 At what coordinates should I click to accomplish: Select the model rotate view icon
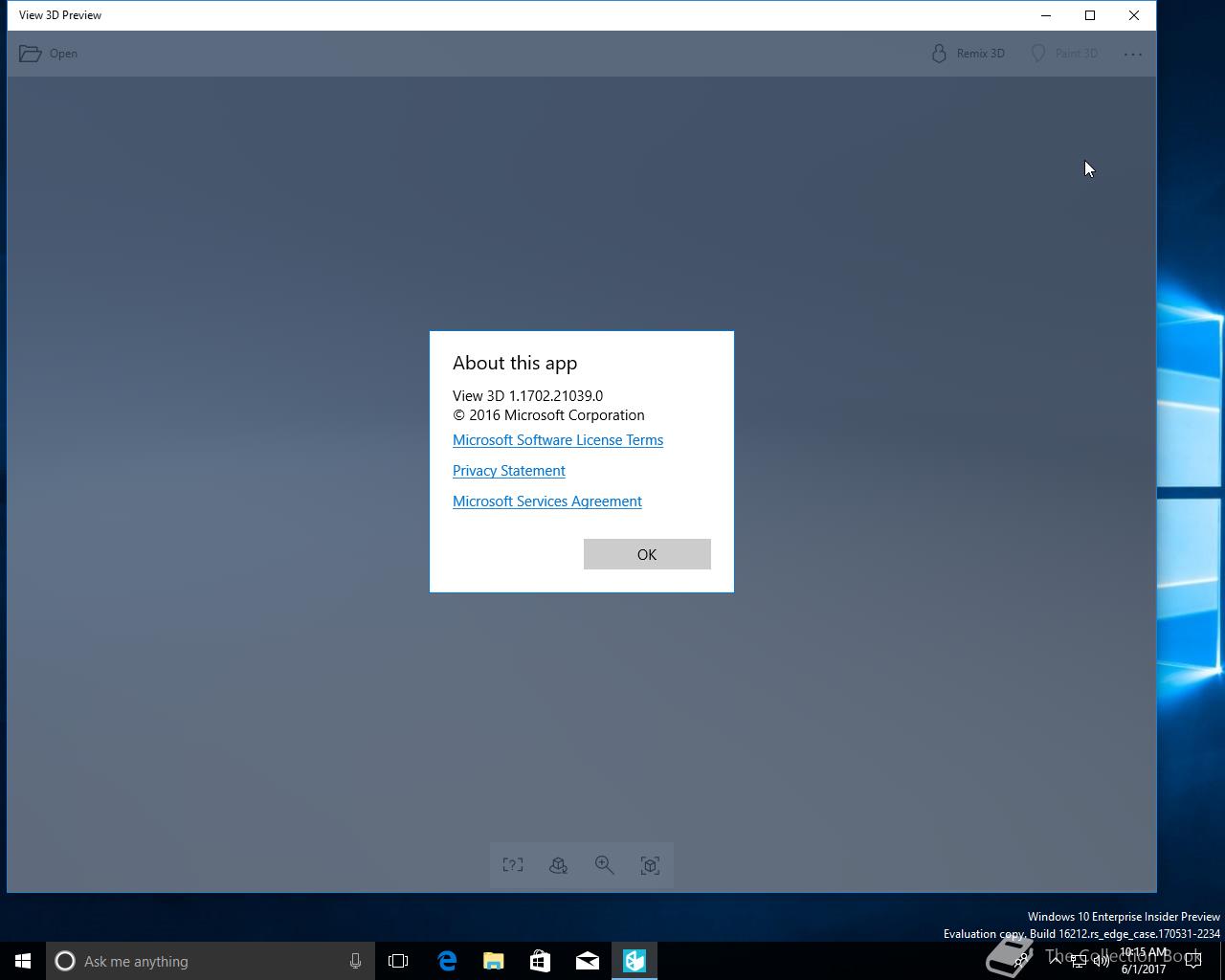coord(559,865)
